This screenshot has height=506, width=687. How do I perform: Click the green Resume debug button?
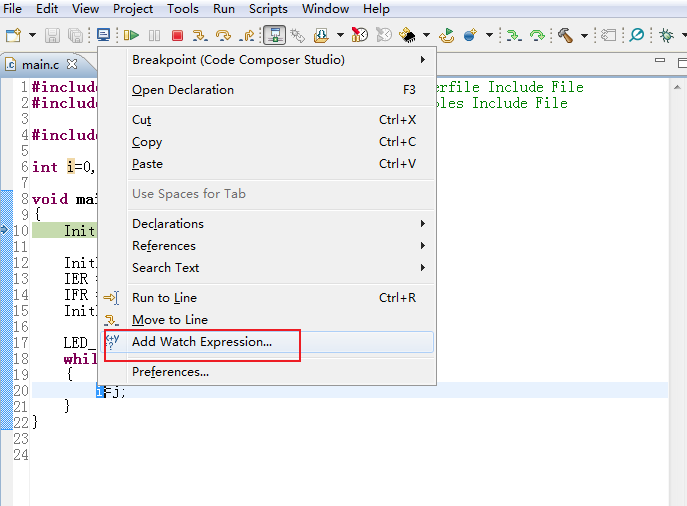click(x=131, y=35)
